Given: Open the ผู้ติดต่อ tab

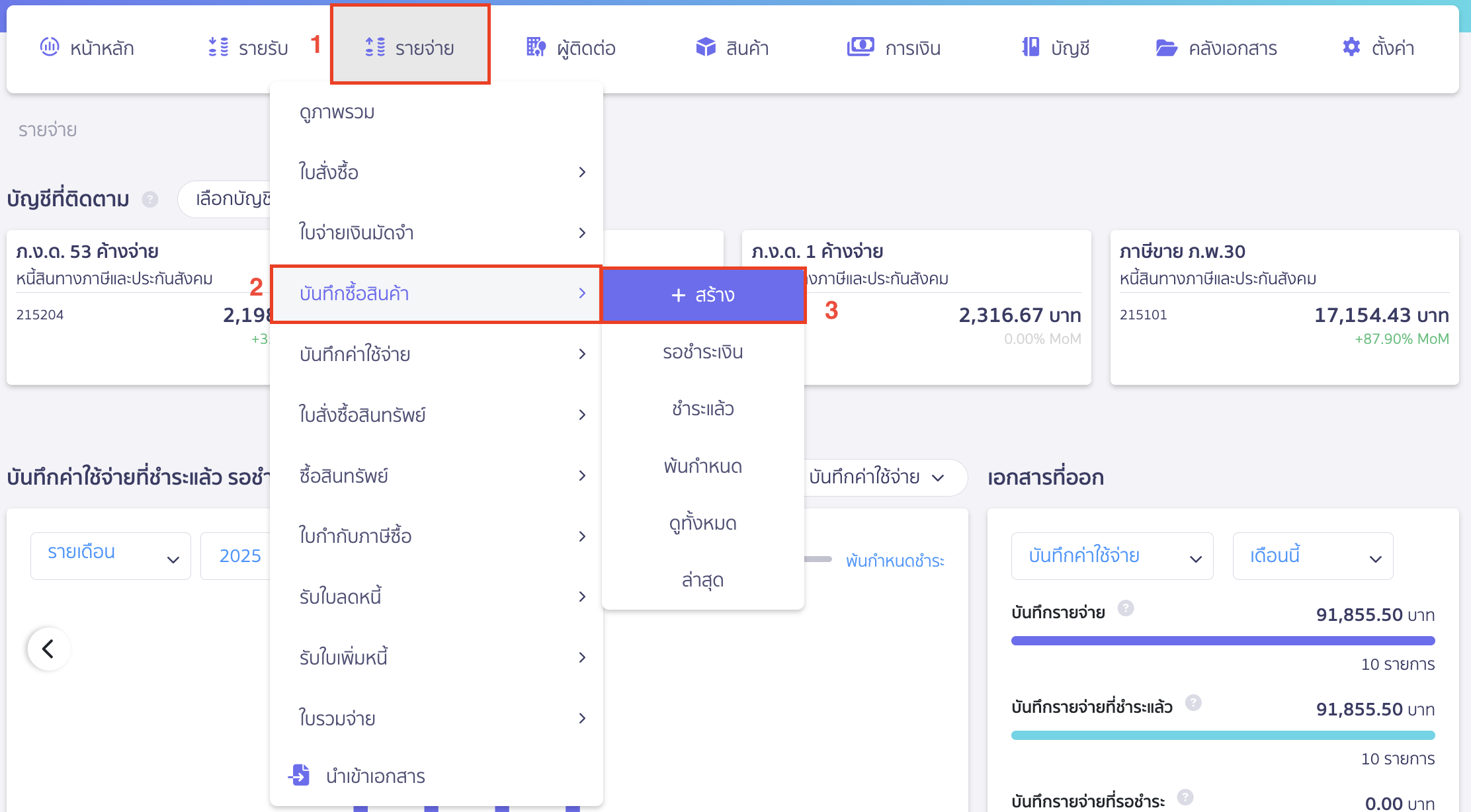Looking at the screenshot, I should (x=571, y=48).
